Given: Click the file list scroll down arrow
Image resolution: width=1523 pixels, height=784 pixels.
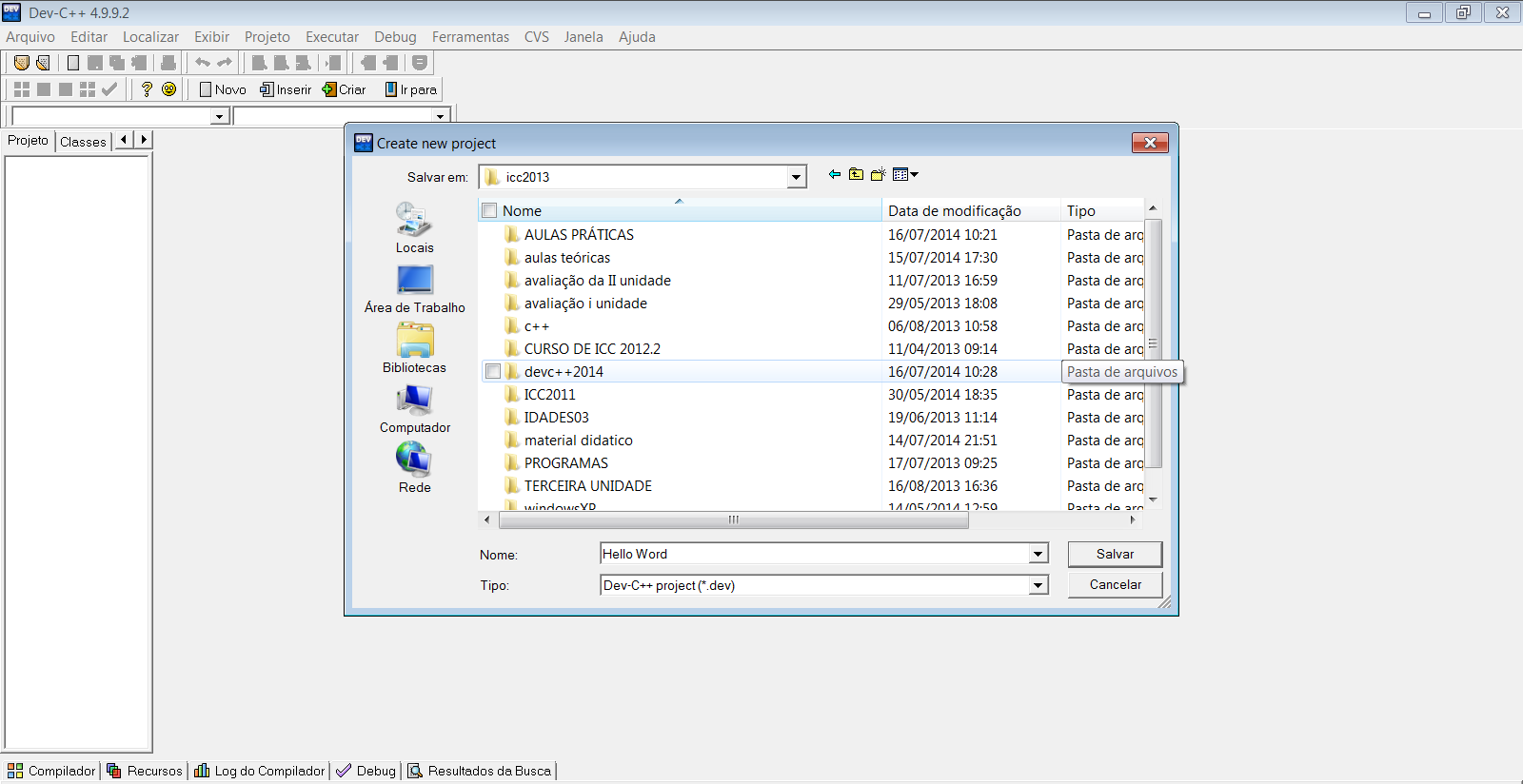Looking at the screenshot, I should click(1153, 500).
